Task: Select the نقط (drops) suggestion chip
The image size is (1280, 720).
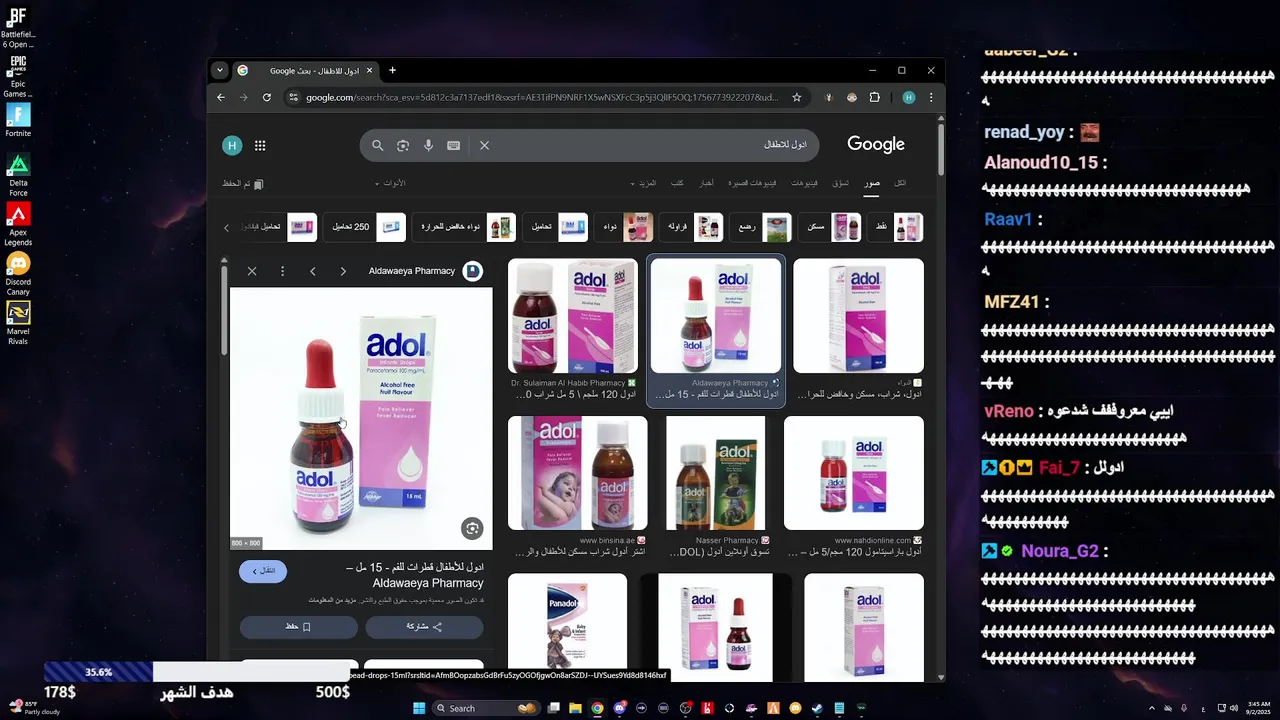Action: click(895, 227)
